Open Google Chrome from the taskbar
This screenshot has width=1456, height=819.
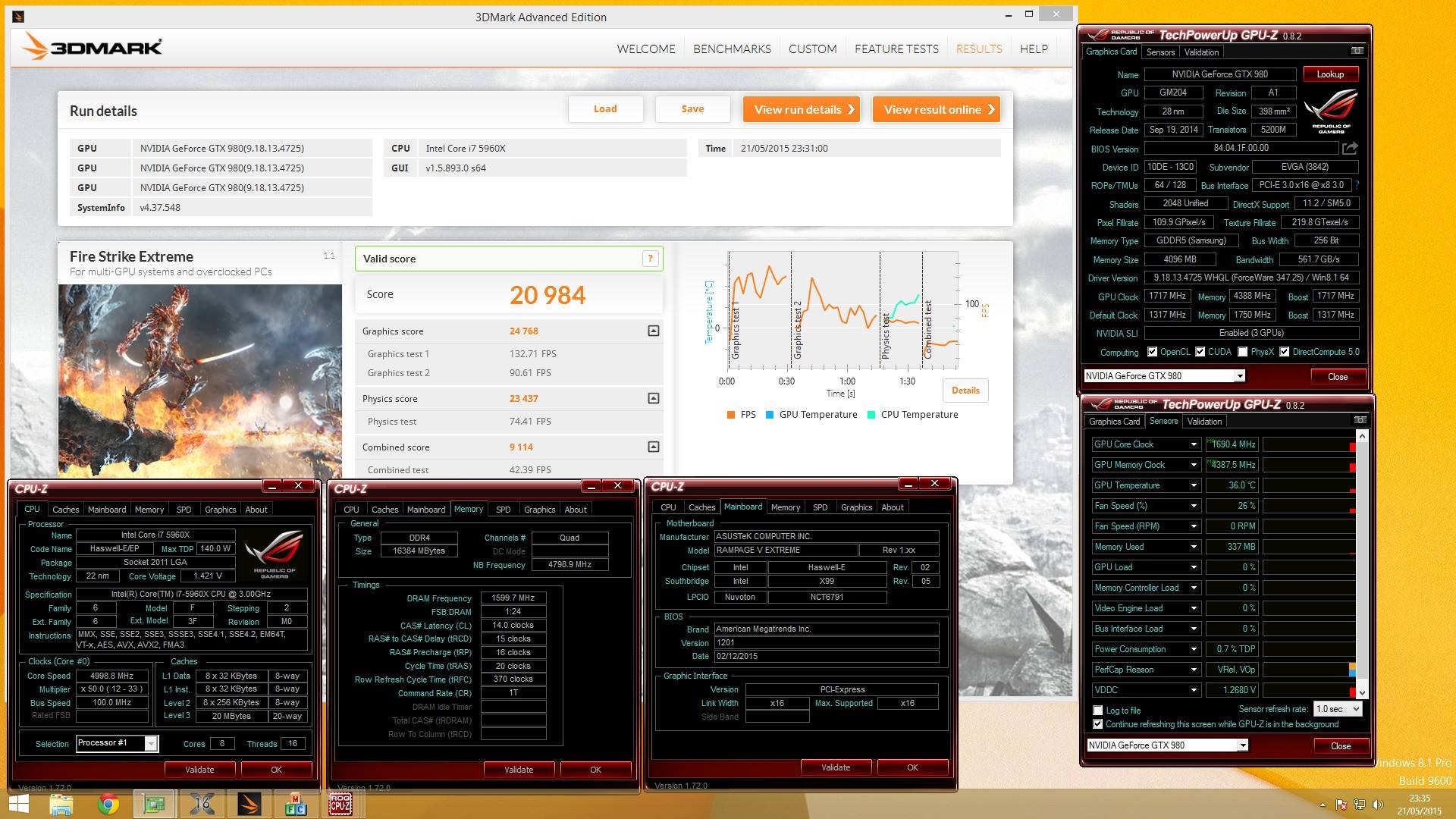point(108,805)
